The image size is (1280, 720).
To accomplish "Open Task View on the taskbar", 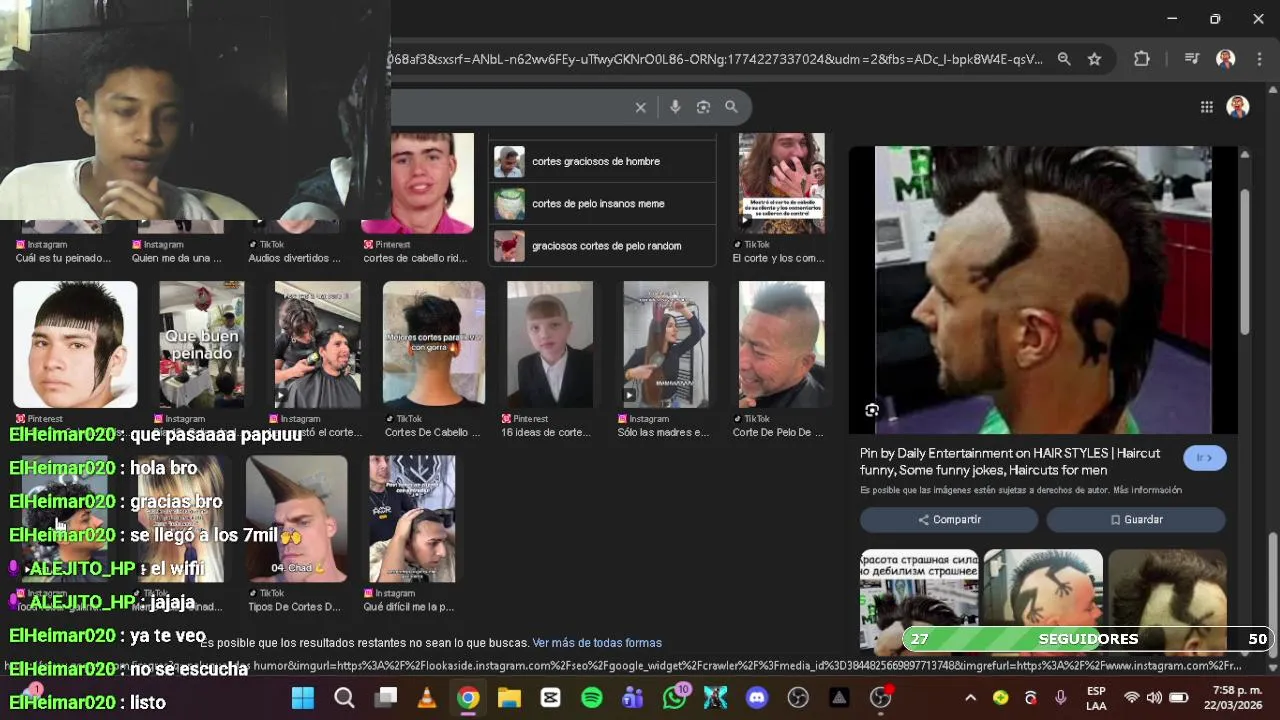I will 386,698.
